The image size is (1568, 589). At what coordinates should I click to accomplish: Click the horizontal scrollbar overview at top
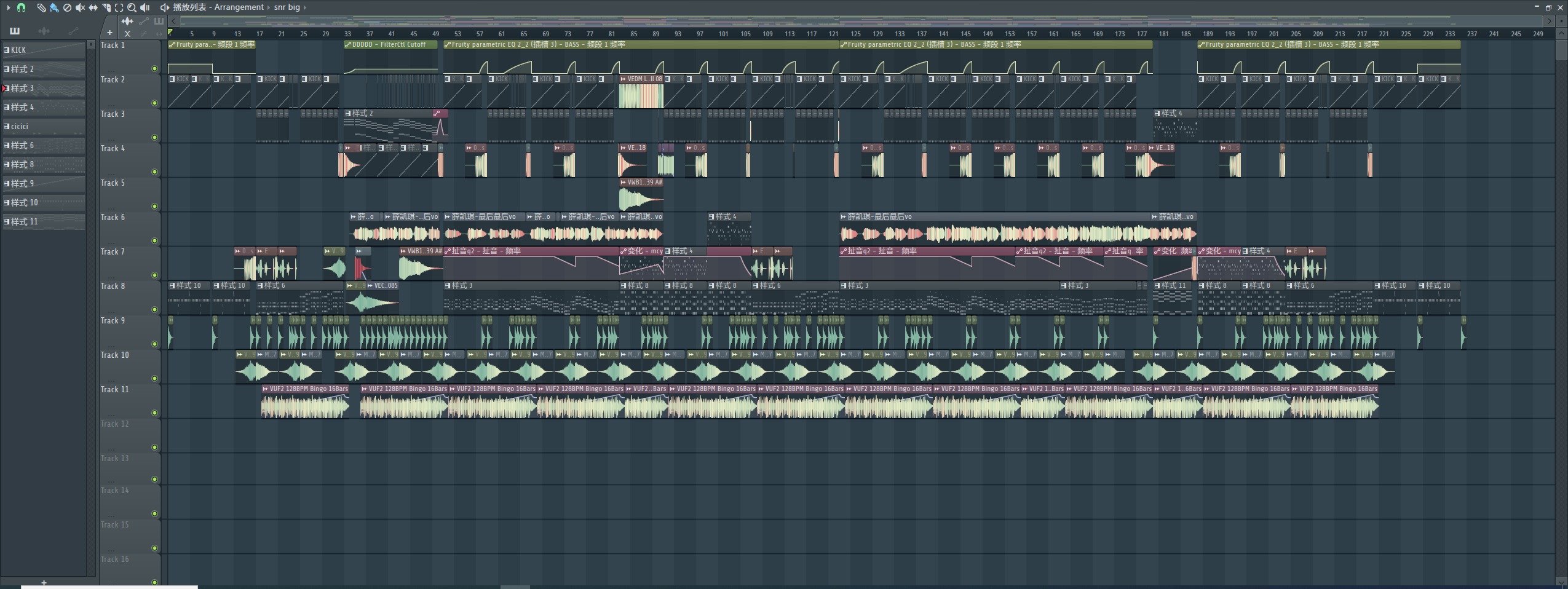pyautogui.click(x=861, y=21)
